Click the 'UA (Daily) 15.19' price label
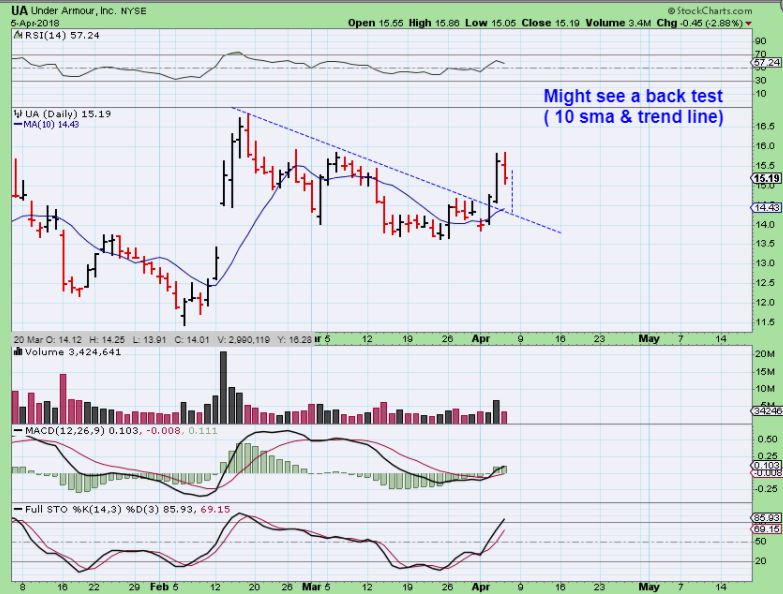 point(67,114)
